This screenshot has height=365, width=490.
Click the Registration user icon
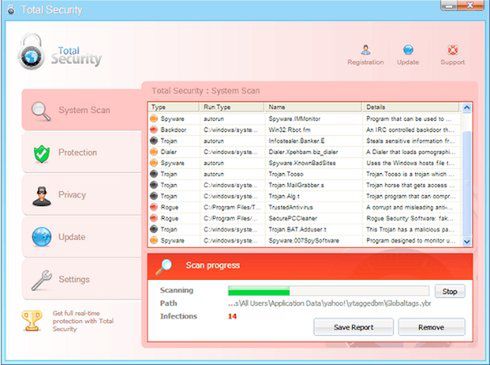[x=366, y=50]
